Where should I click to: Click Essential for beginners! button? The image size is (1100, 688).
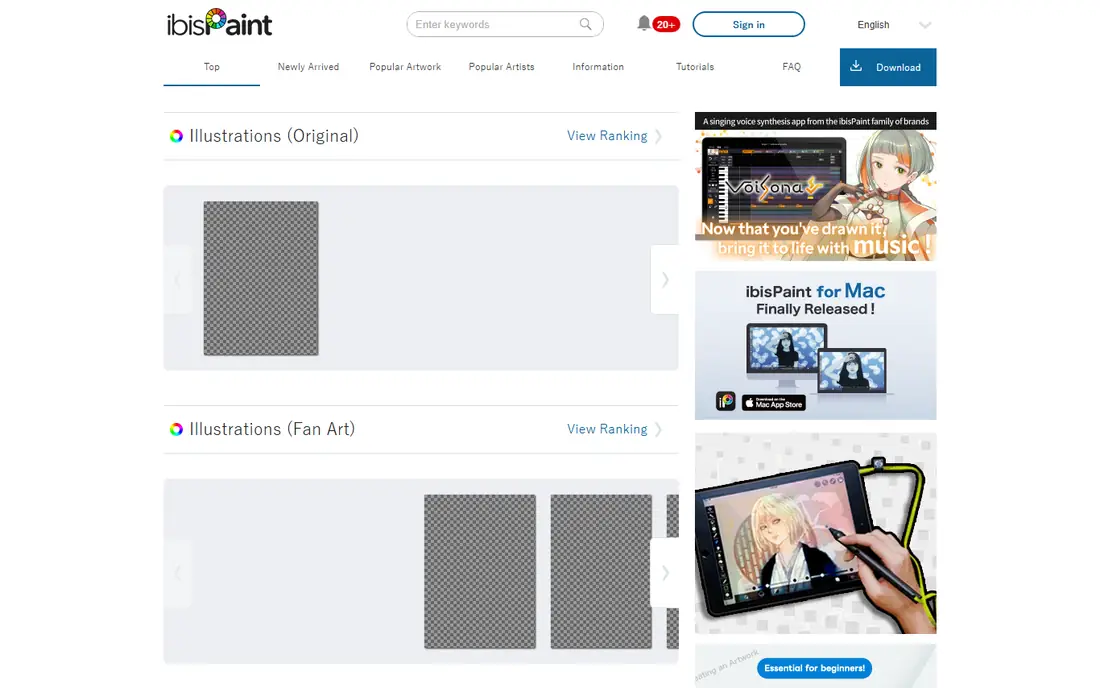[x=814, y=668]
